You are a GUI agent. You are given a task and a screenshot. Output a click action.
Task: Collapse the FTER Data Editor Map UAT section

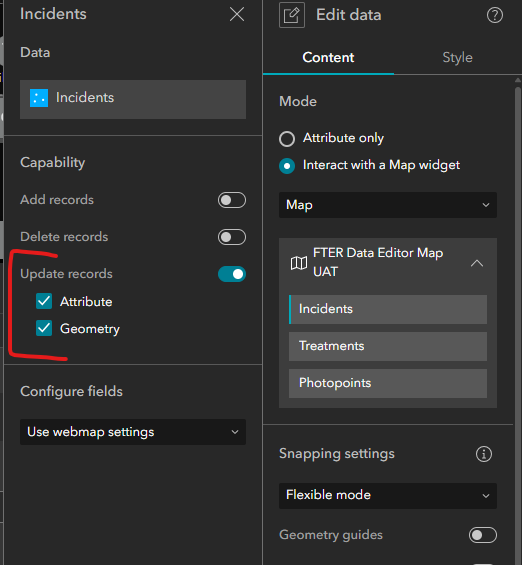(477, 263)
